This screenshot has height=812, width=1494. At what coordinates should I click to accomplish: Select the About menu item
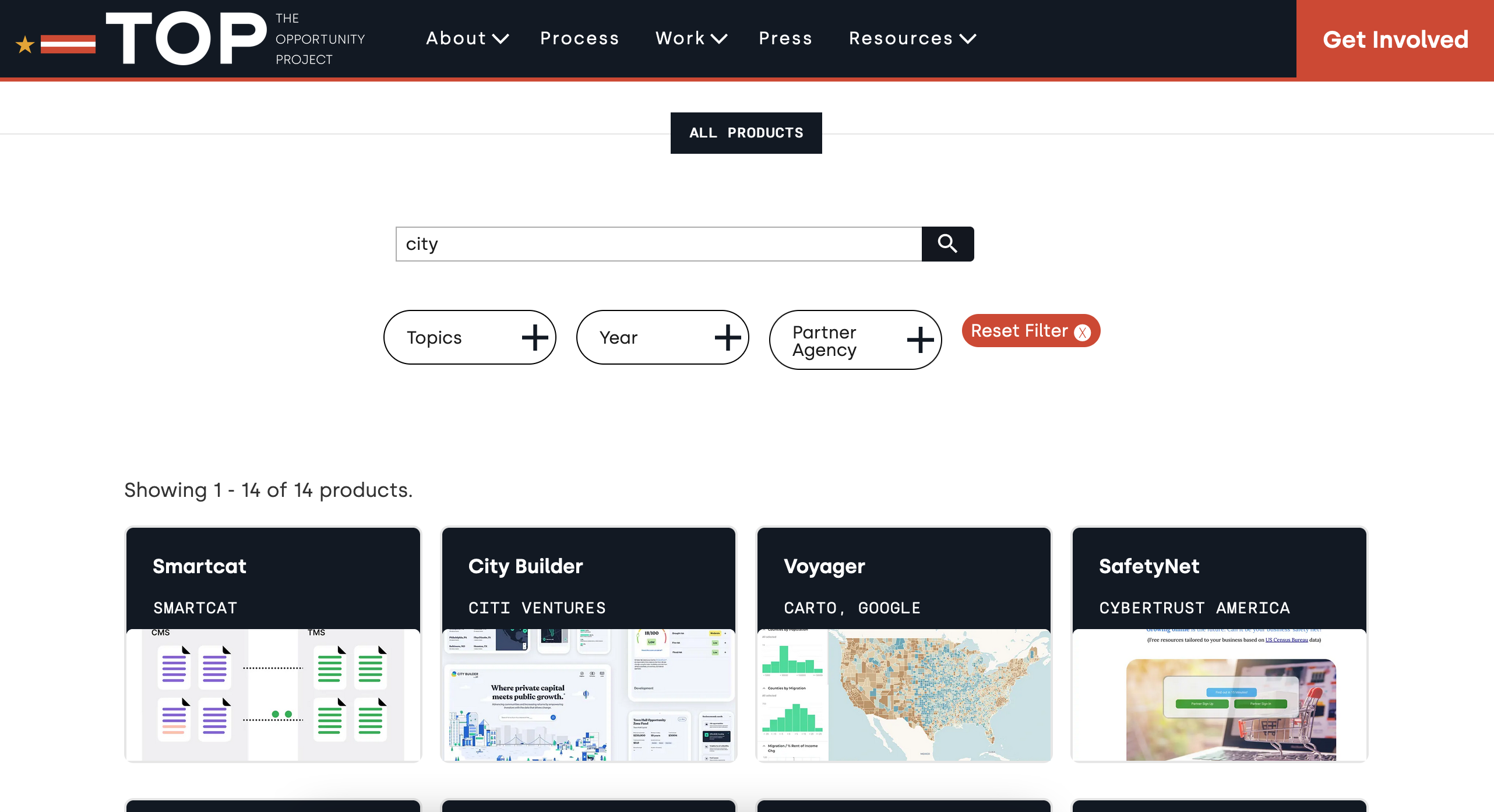pyautogui.click(x=456, y=38)
